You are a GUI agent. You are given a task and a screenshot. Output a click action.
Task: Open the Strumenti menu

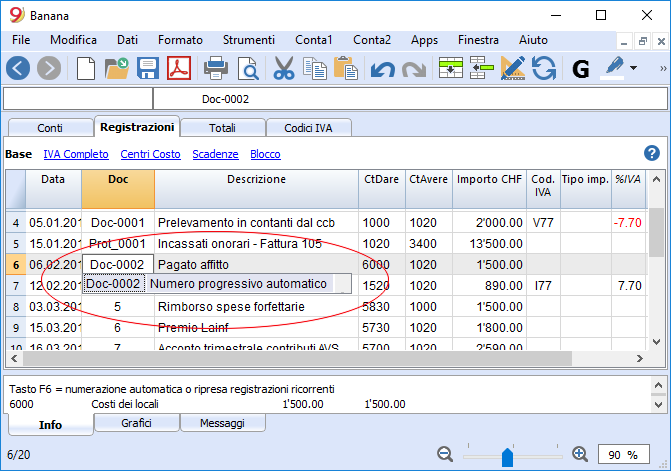coord(249,40)
